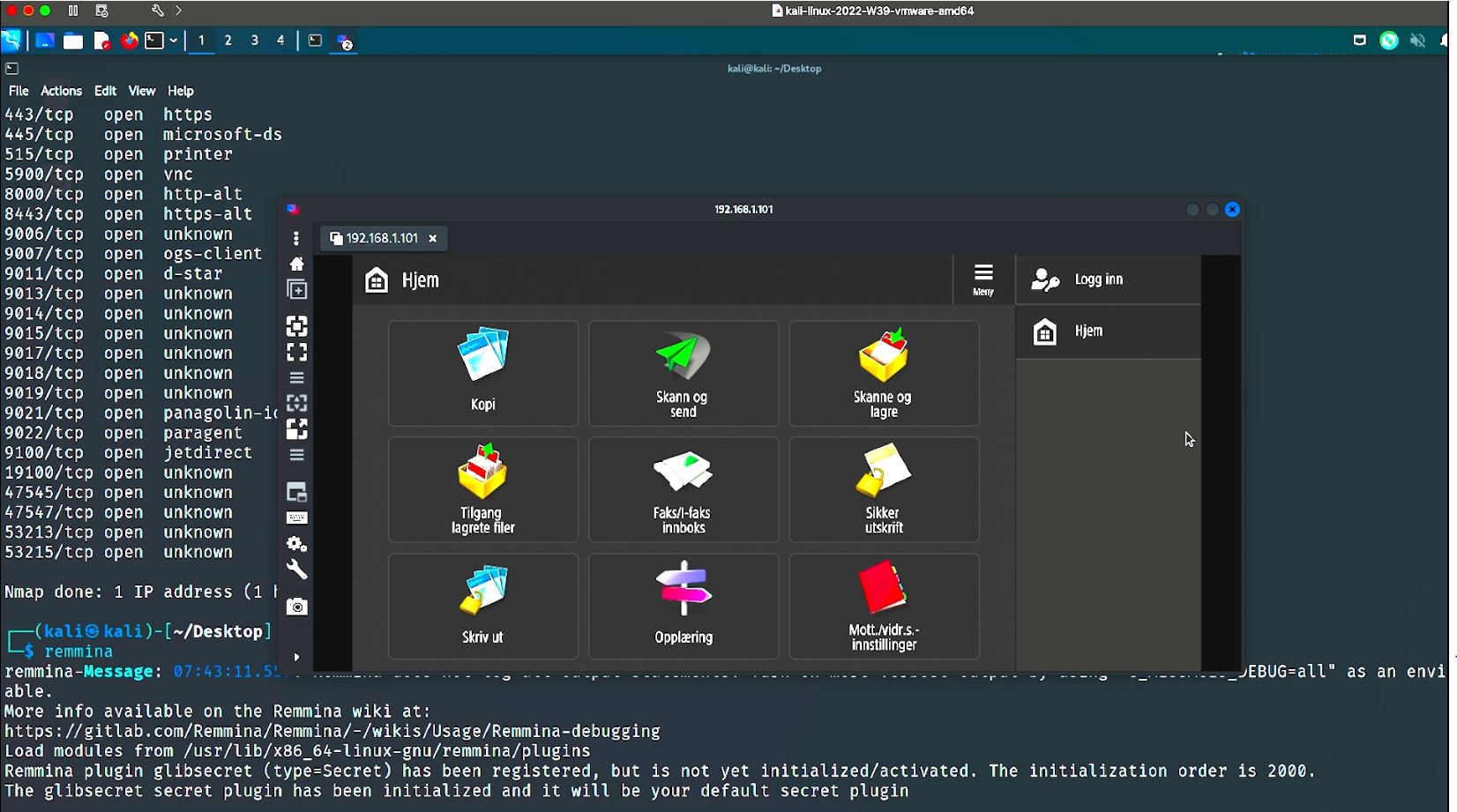
Task: Switch to workspace 3
Action: coord(255,41)
